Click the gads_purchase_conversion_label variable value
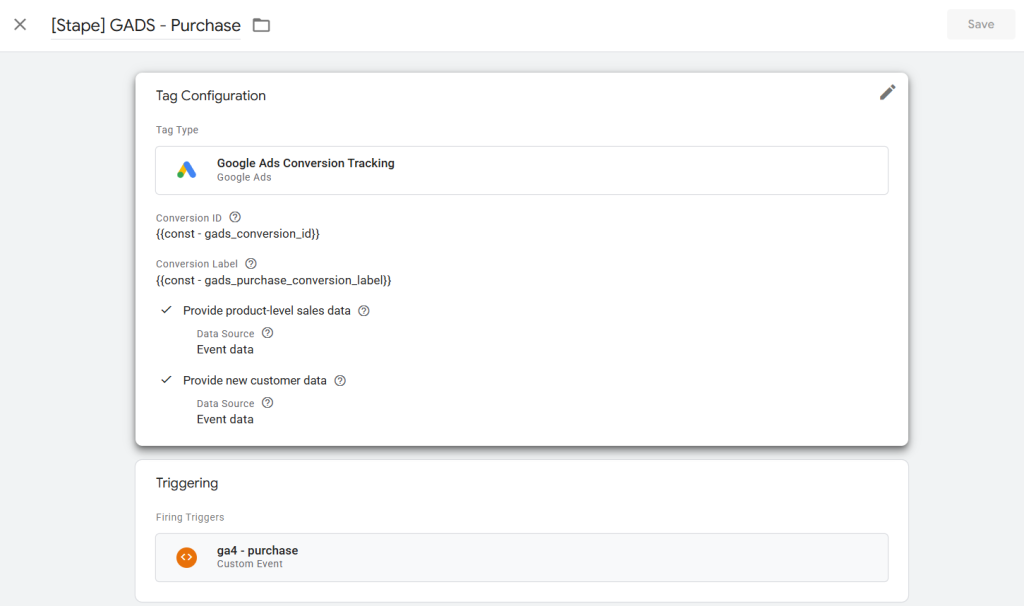1024x606 pixels. point(273,280)
